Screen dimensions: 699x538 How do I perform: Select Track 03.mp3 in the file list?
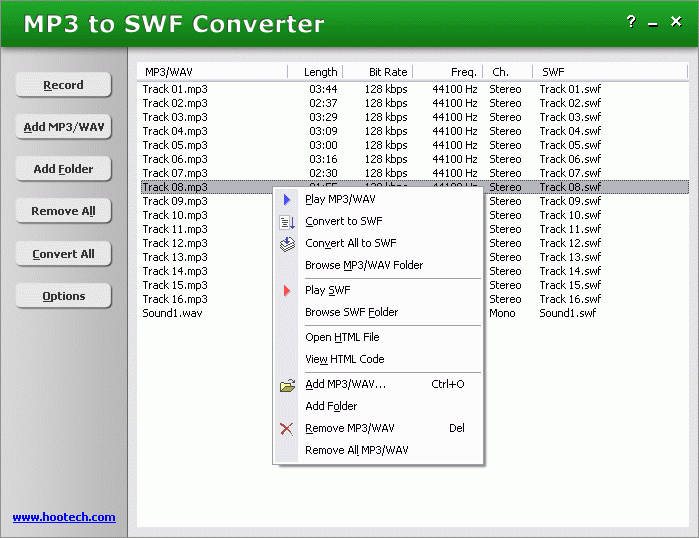point(175,117)
